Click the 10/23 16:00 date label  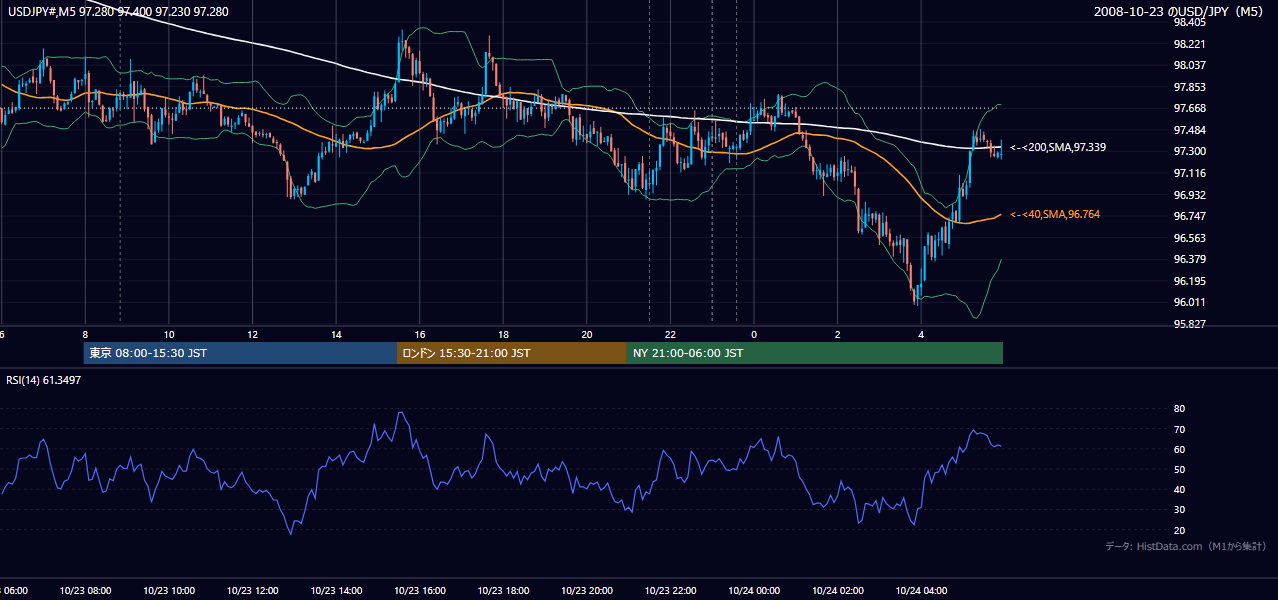pos(420,590)
